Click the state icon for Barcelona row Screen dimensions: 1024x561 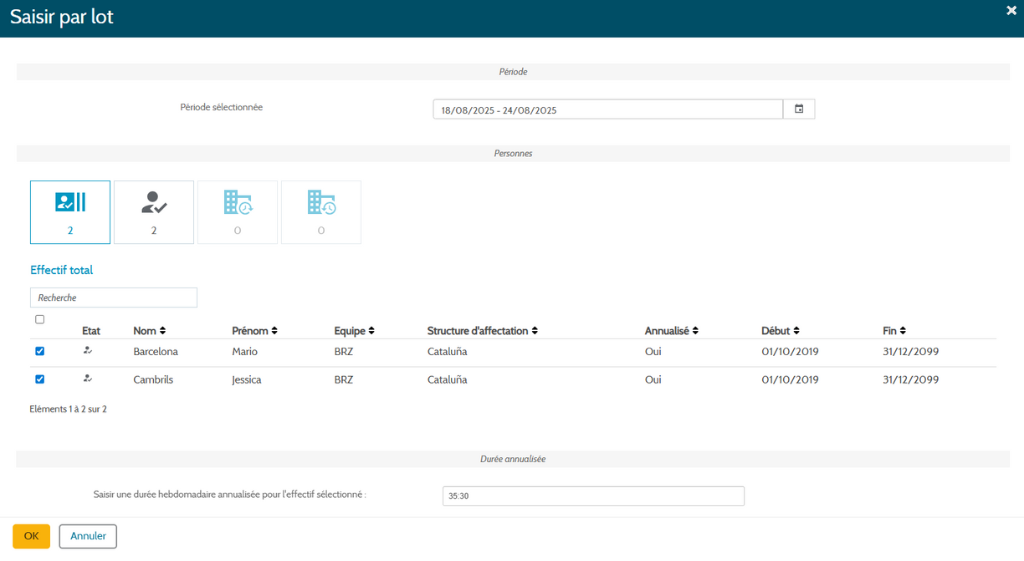click(x=88, y=351)
